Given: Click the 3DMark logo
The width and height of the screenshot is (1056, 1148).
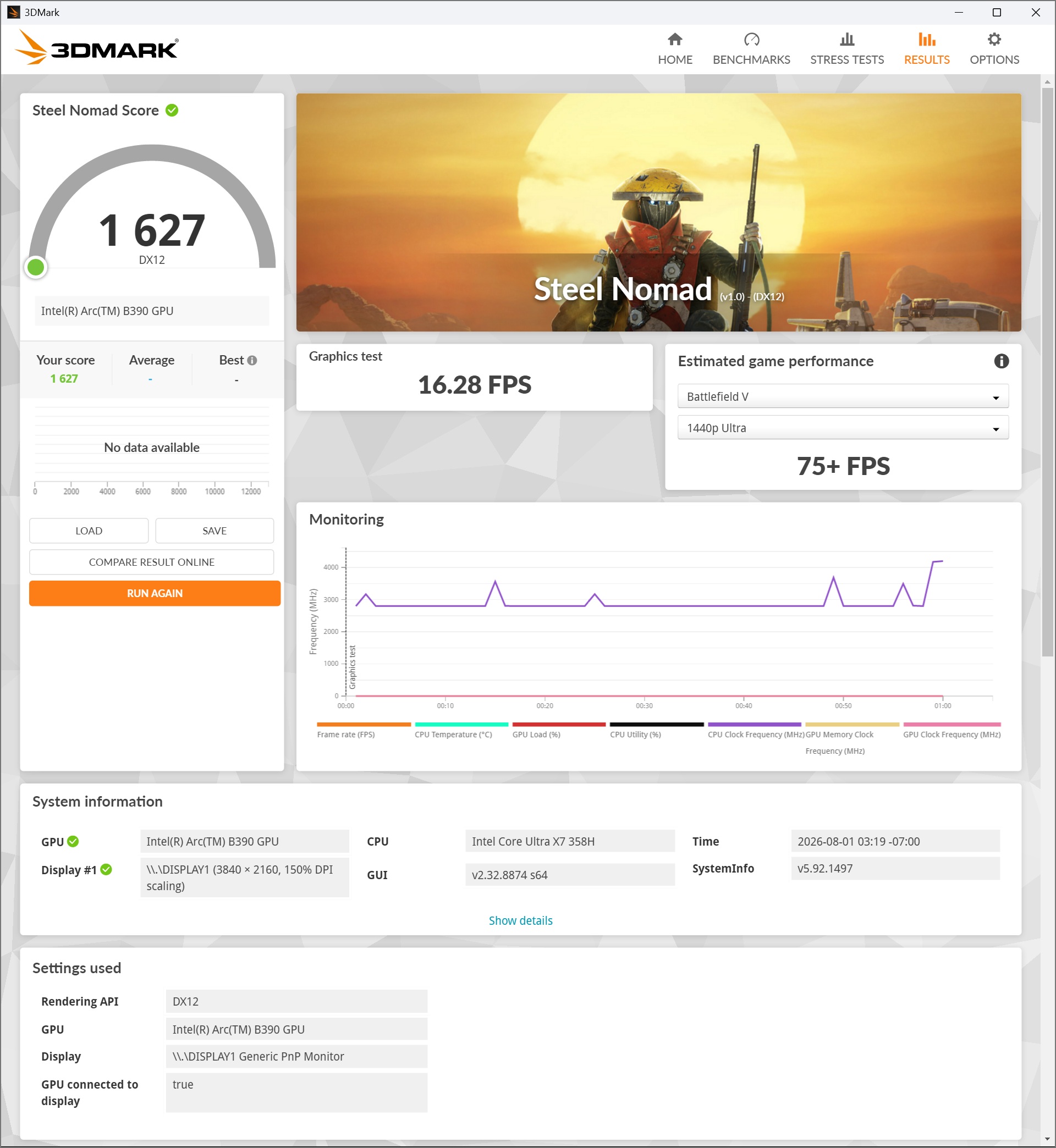Looking at the screenshot, I should (97, 47).
